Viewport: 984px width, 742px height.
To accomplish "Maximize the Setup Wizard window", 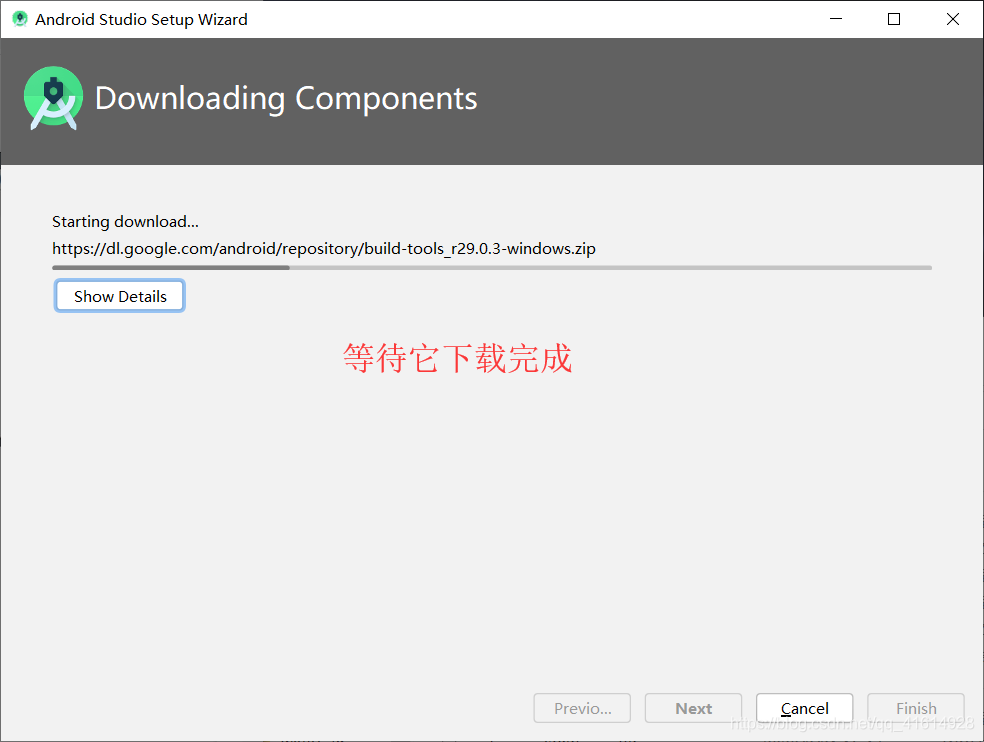I will pyautogui.click(x=894, y=19).
